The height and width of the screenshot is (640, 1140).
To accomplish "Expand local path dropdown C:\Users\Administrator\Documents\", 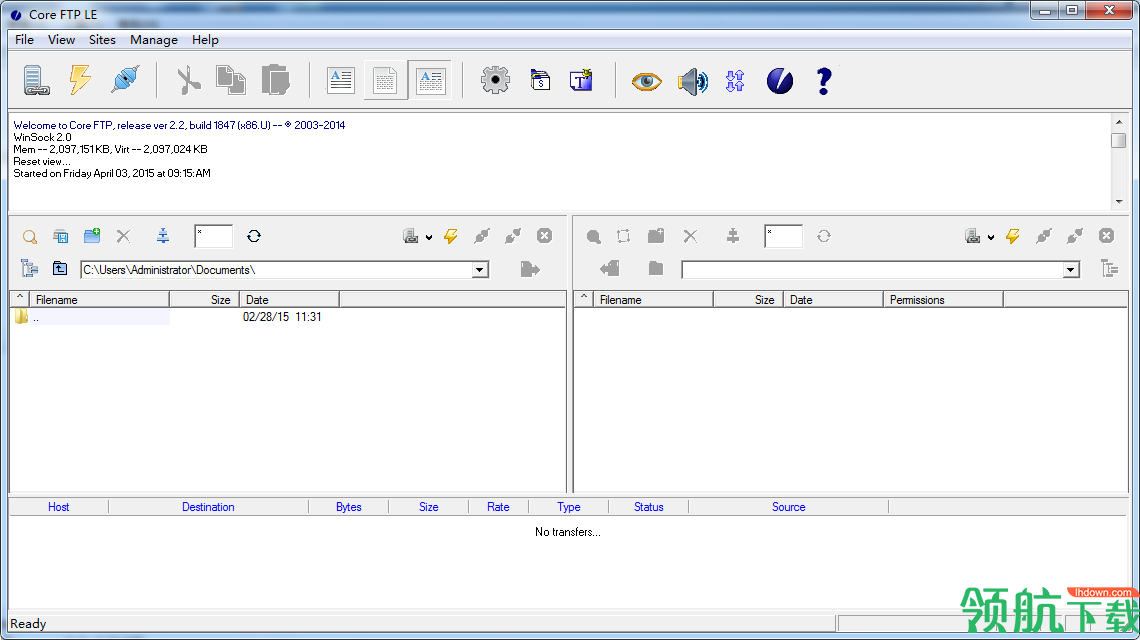I will pos(480,270).
